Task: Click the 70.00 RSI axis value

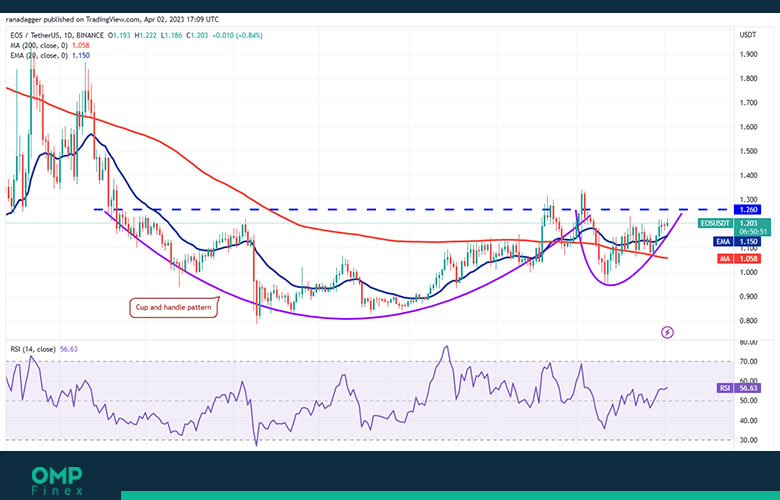Action: [x=748, y=362]
